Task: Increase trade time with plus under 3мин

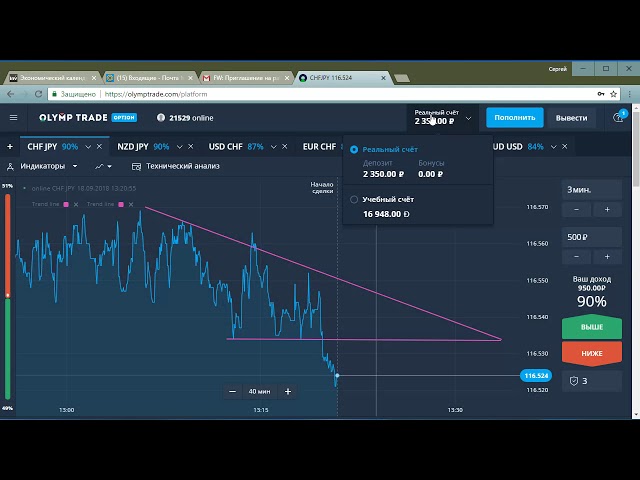Action: pyautogui.click(x=607, y=209)
